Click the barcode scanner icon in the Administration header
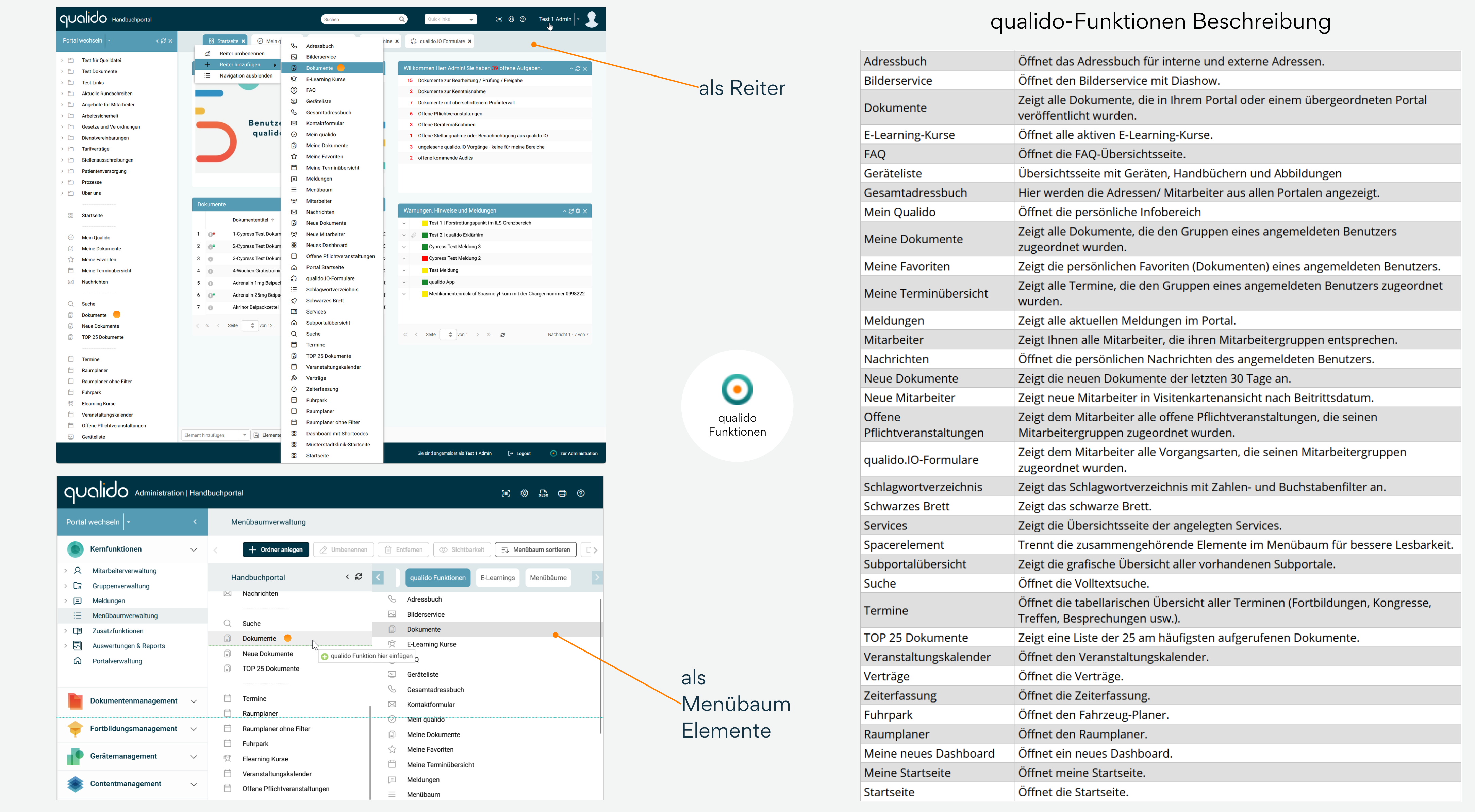 (506, 493)
